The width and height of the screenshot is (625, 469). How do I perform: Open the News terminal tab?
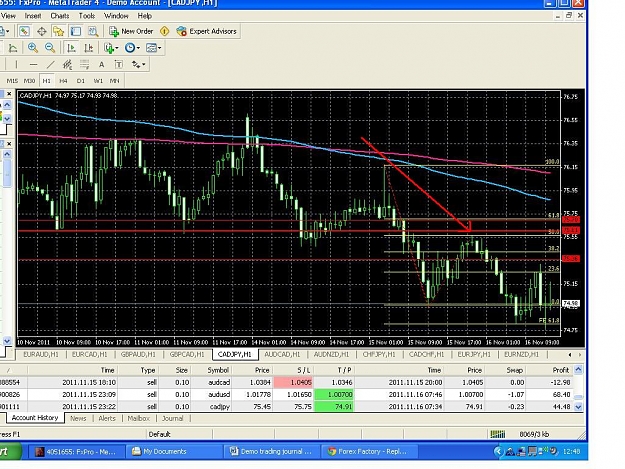tap(78, 418)
